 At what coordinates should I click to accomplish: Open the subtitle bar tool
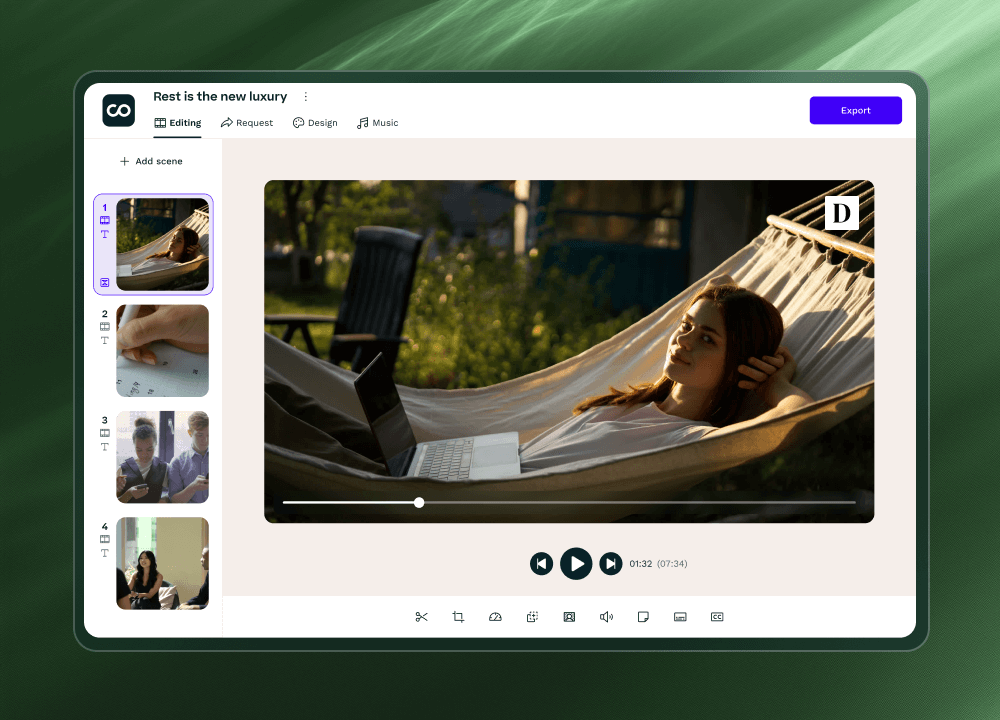pyautogui.click(x=680, y=617)
